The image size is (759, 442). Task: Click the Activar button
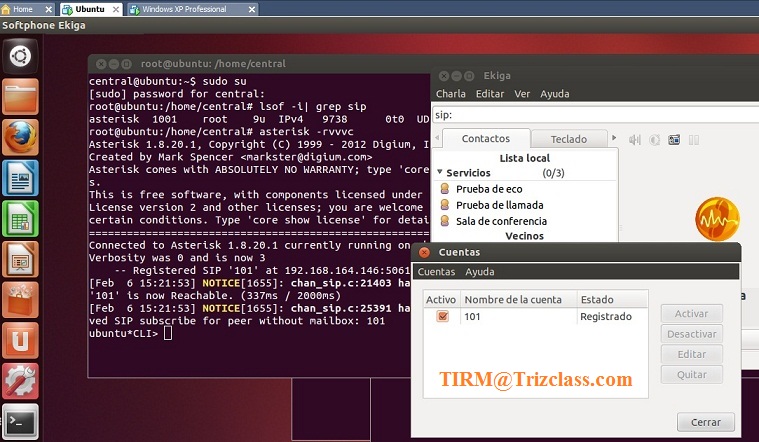pyautogui.click(x=691, y=314)
